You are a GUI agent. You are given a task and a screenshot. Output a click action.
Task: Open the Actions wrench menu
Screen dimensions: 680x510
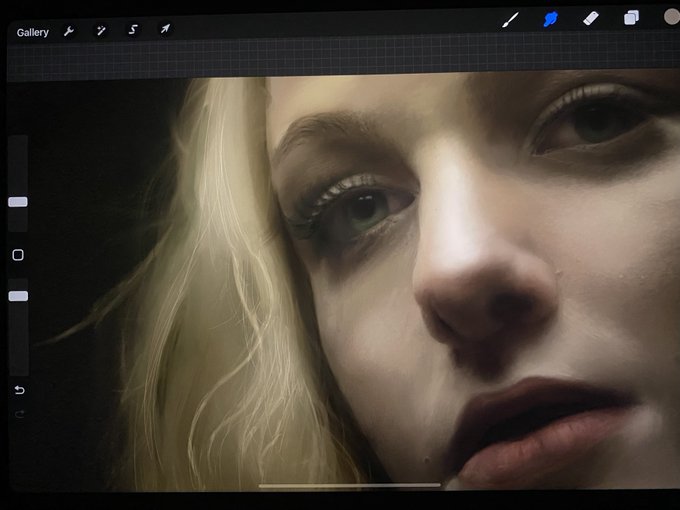(69, 31)
